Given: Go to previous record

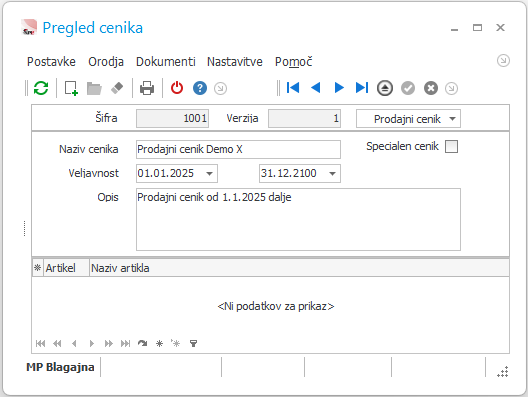Looking at the screenshot, I should (316, 88).
